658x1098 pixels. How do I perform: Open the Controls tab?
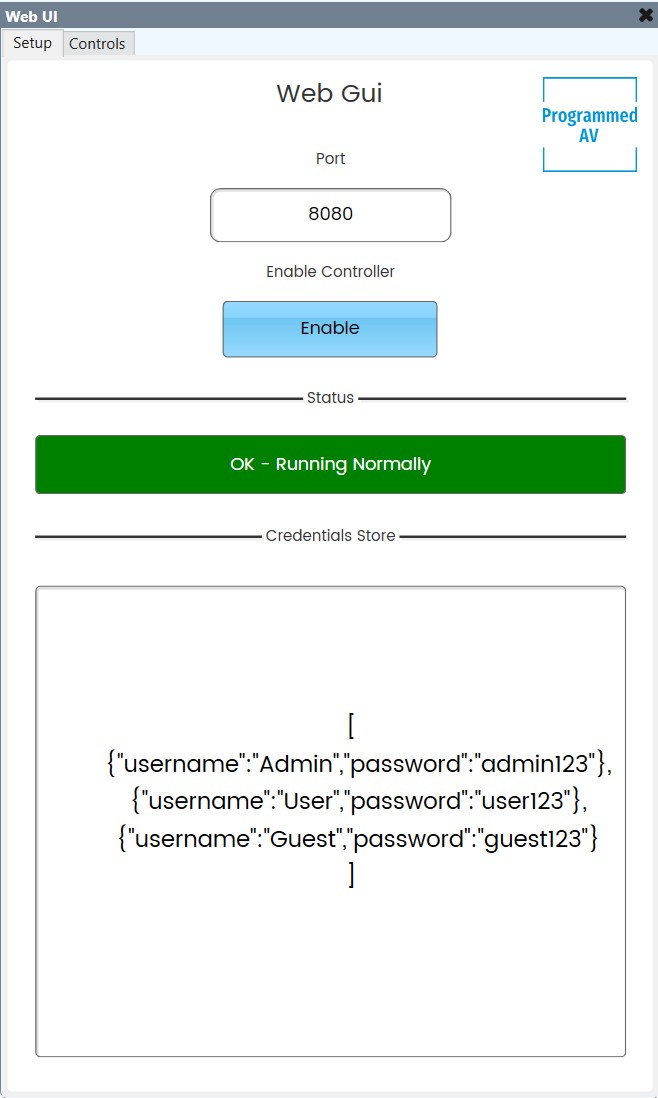click(x=97, y=43)
